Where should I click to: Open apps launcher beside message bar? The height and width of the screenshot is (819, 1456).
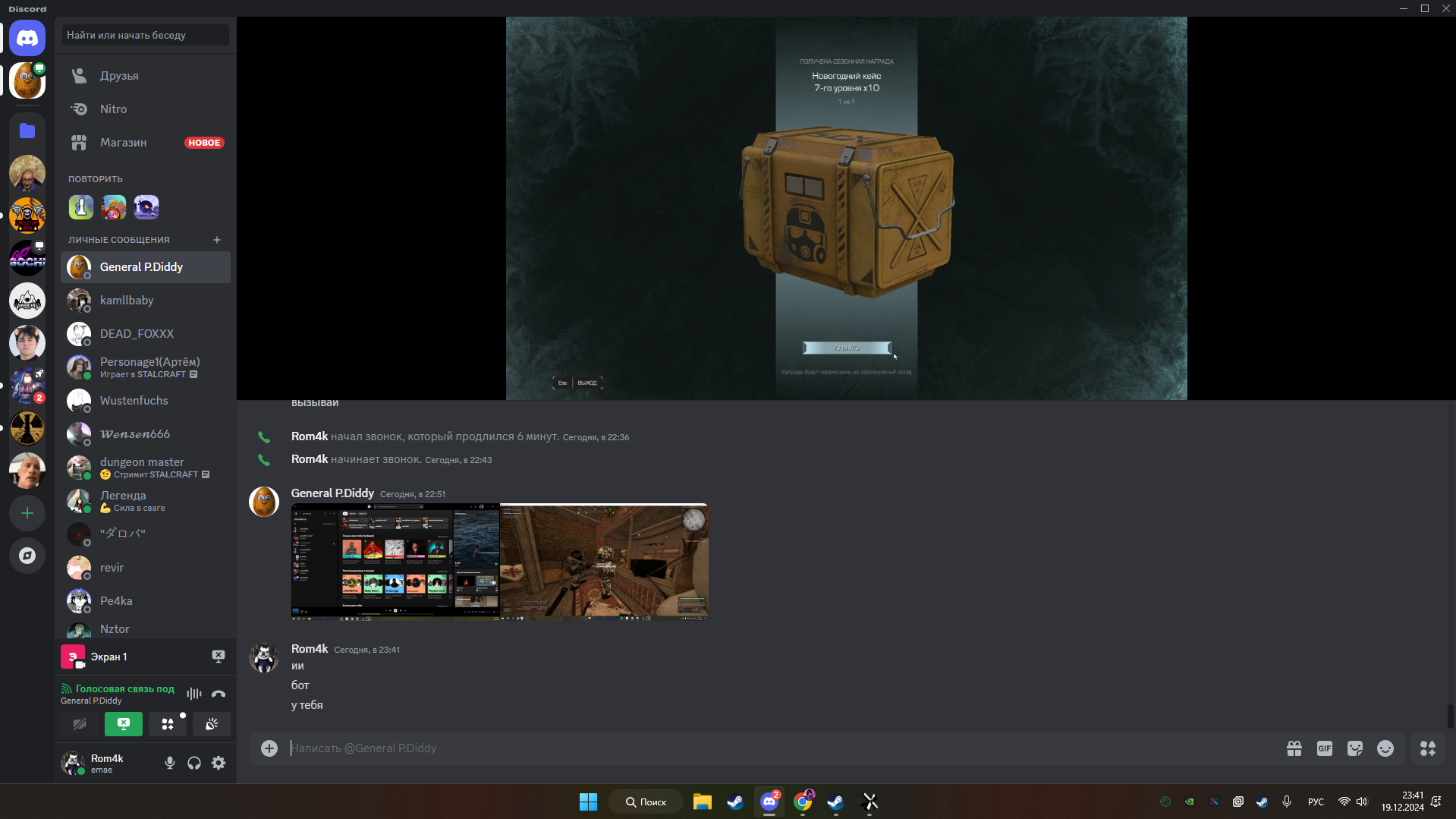1428,748
